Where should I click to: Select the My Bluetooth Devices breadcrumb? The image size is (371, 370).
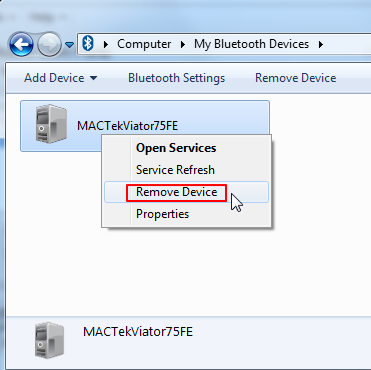(251, 44)
